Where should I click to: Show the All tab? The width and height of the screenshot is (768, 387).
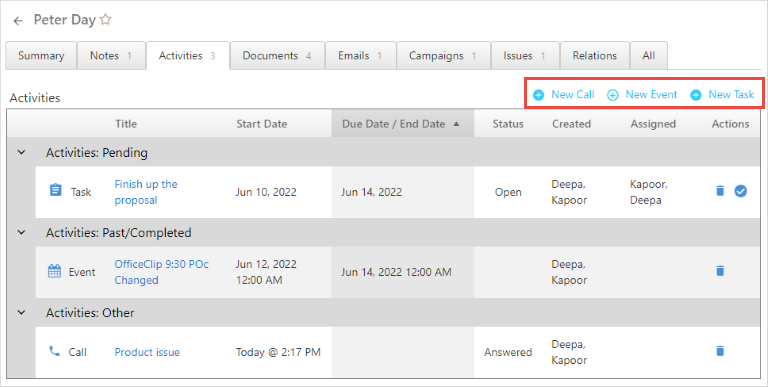648,56
